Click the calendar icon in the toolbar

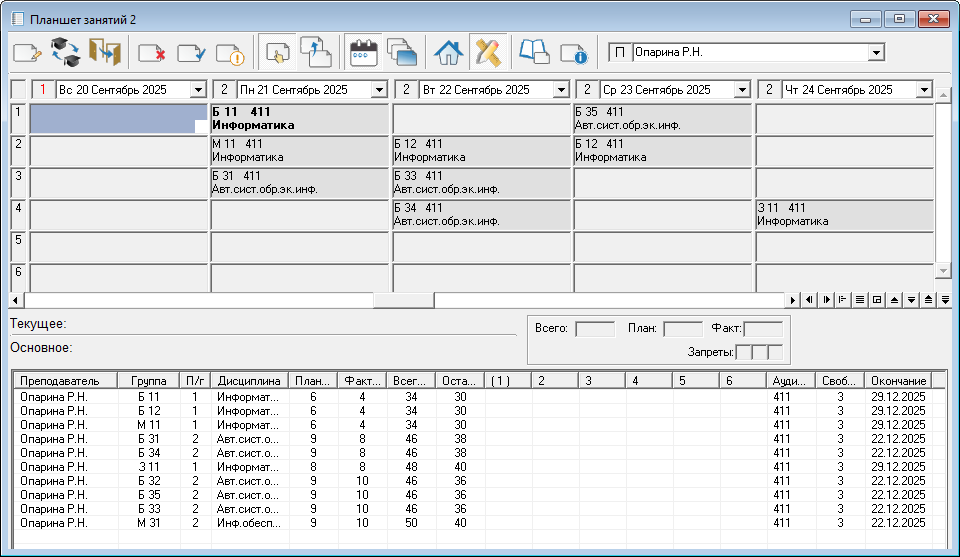pyautogui.click(x=363, y=52)
